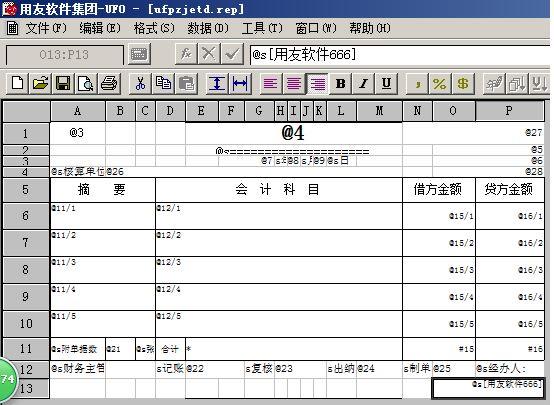
Task: Cut selection with the scissors icon
Action: (140, 84)
